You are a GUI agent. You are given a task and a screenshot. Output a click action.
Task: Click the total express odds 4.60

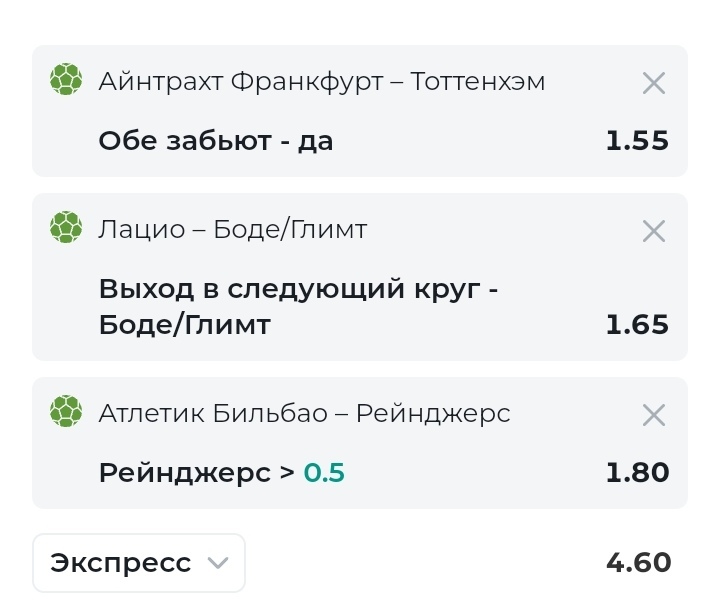click(639, 563)
